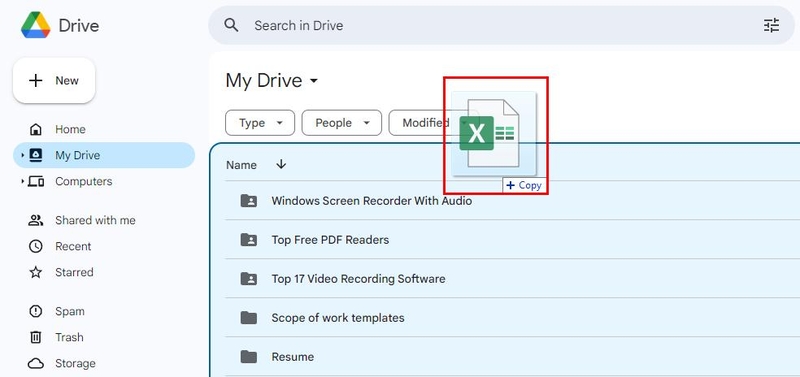800x377 pixels.
Task: Open the People filter dropdown
Action: pyautogui.click(x=341, y=123)
